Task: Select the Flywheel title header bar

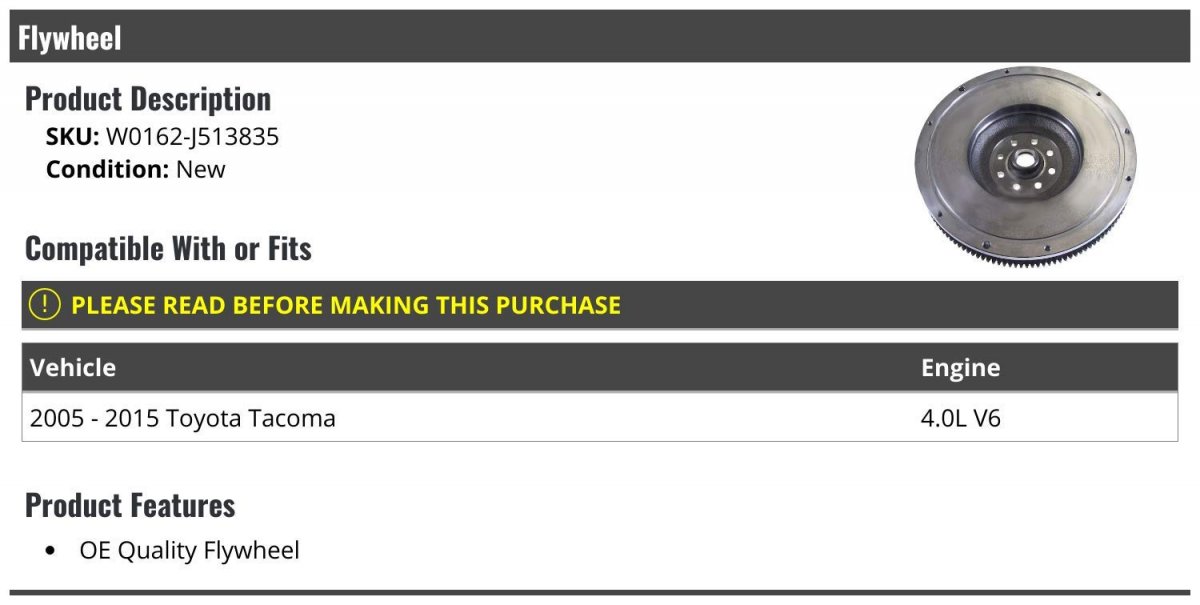Action: [x=600, y=37]
